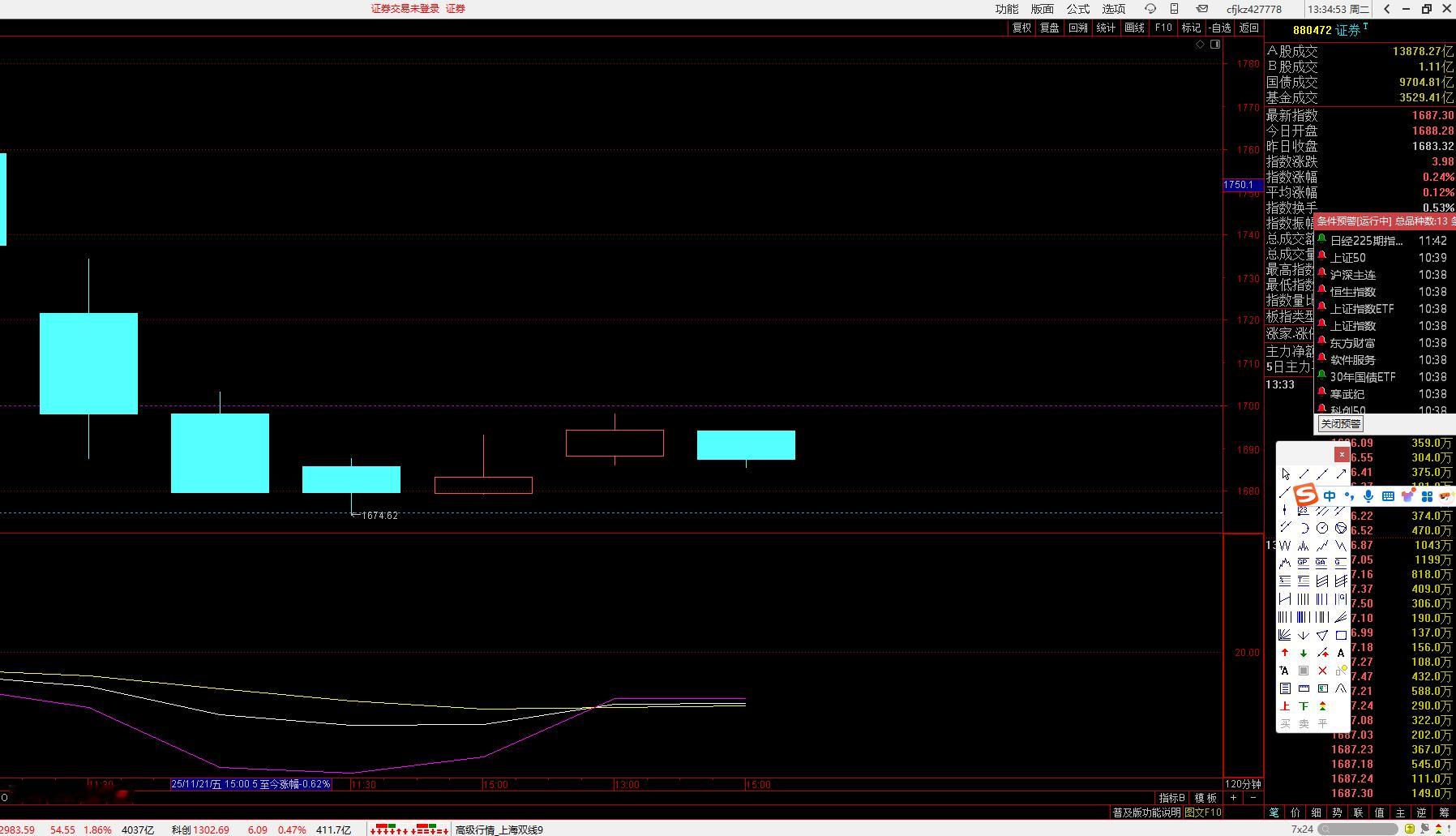Pick the GA line tool
1456x836 pixels.
(x=1322, y=563)
